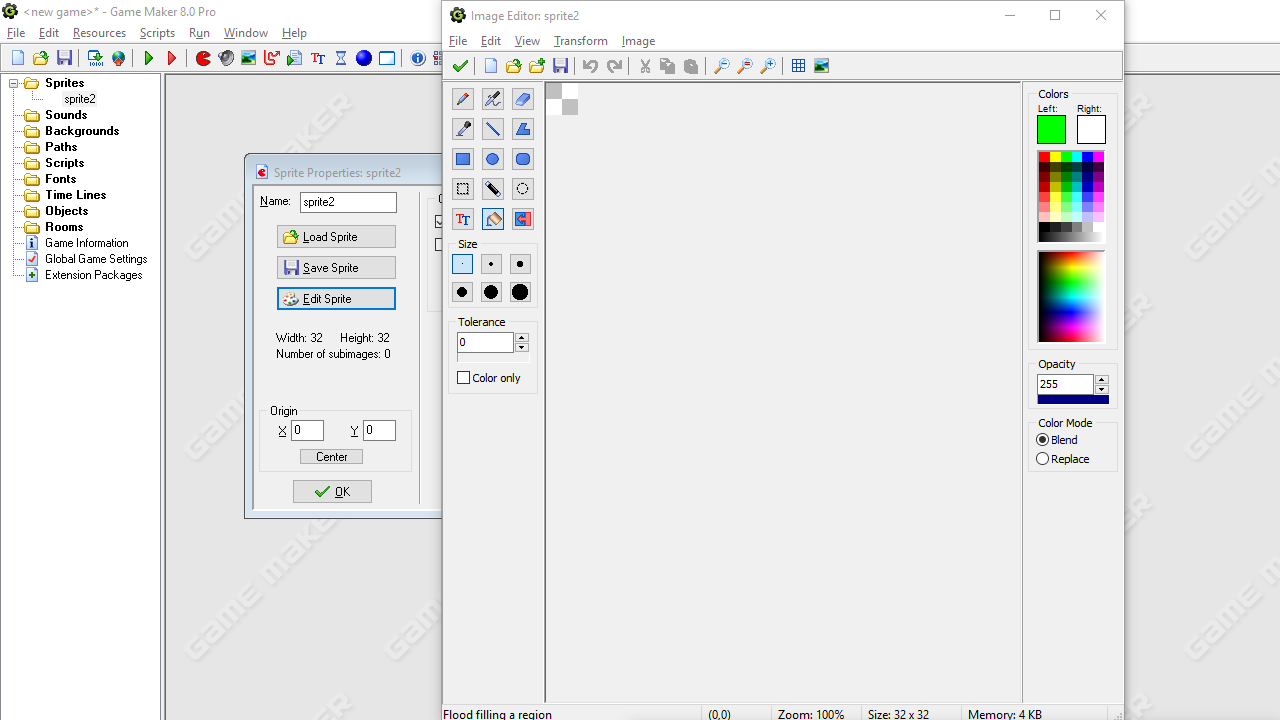Enable the Color only checkbox
Viewport: 1280px width, 720px height.
[x=464, y=378]
